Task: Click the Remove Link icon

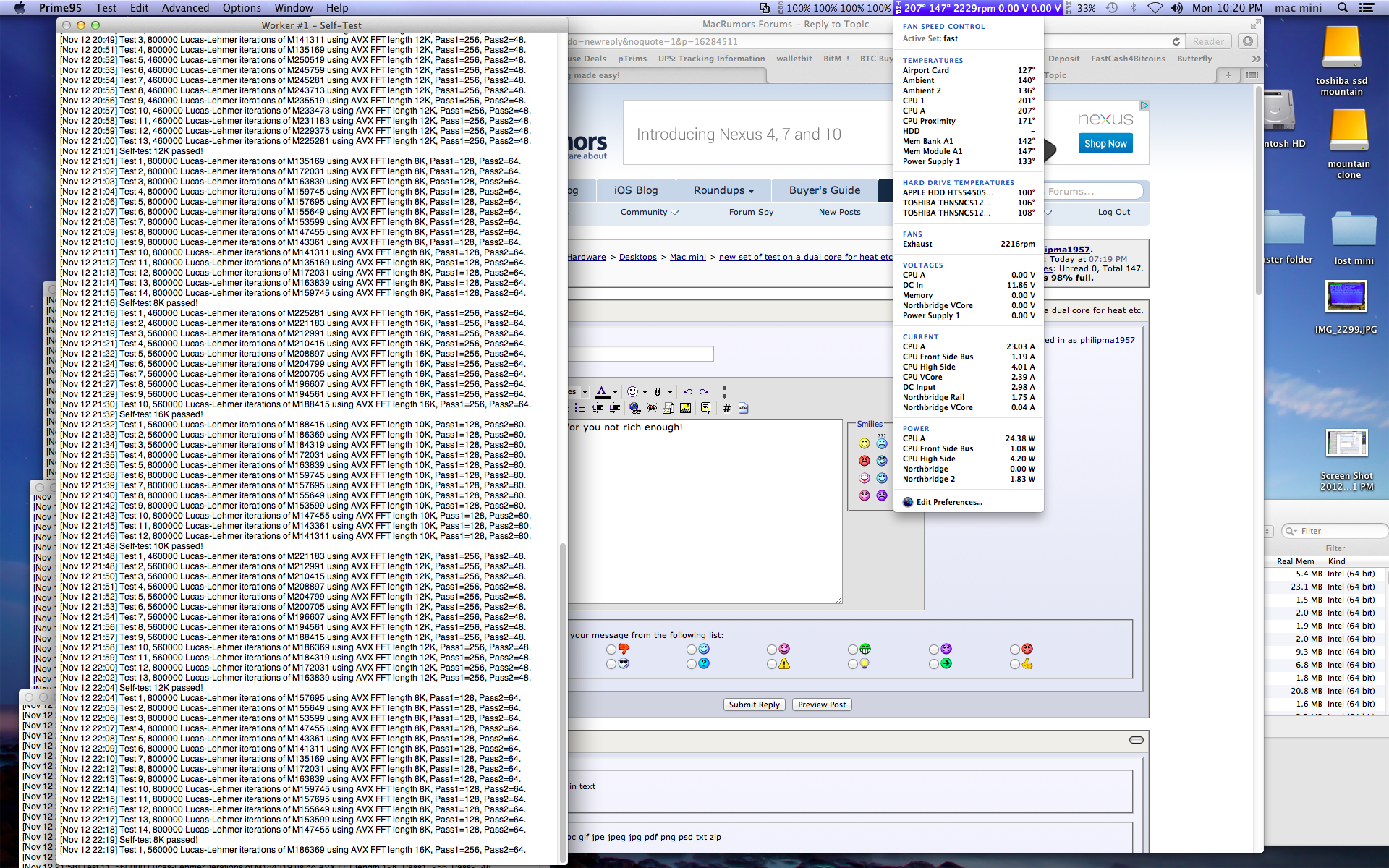Action: coord(652,408)
